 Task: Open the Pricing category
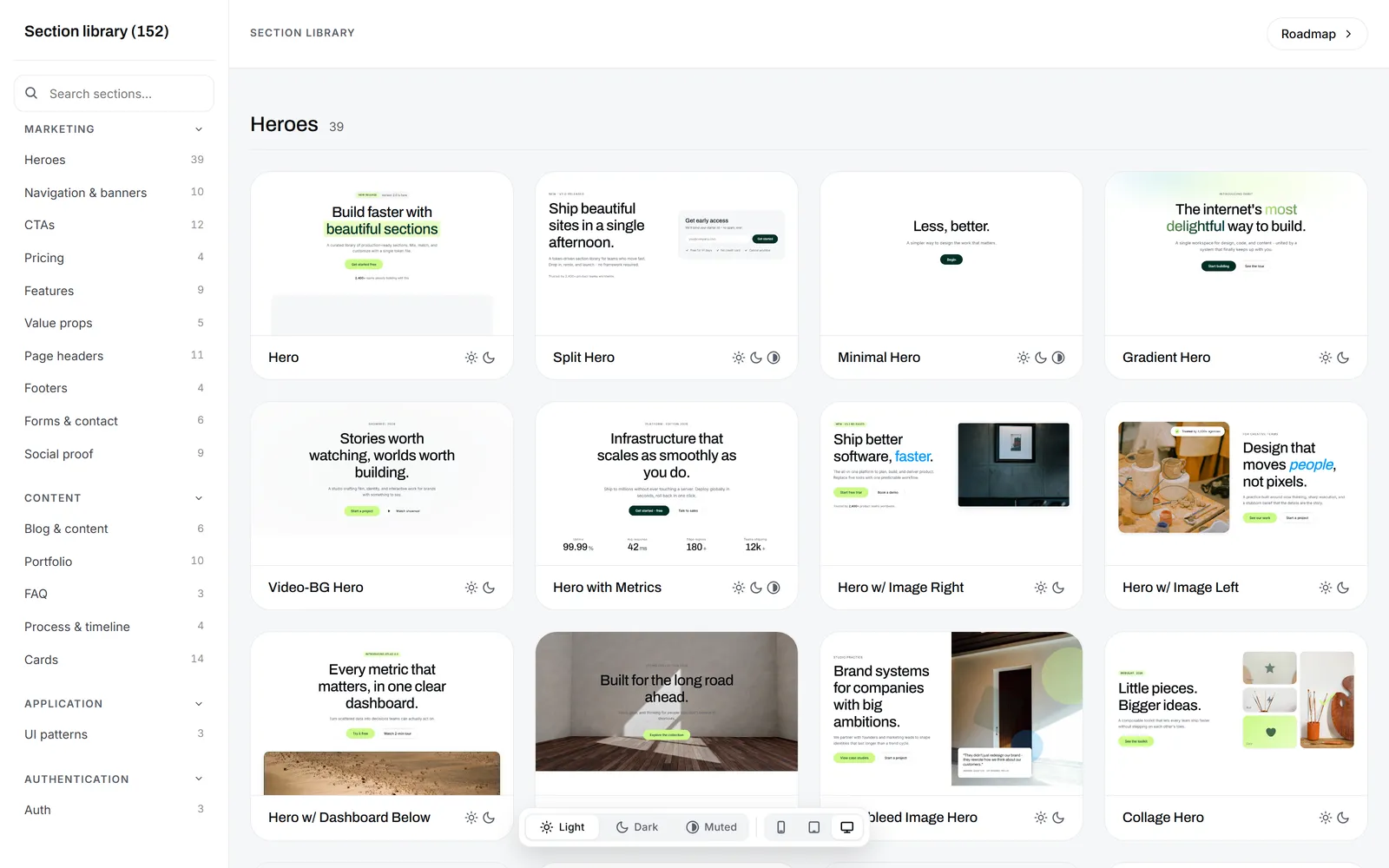pyautogui.click(x=114, y=258)
